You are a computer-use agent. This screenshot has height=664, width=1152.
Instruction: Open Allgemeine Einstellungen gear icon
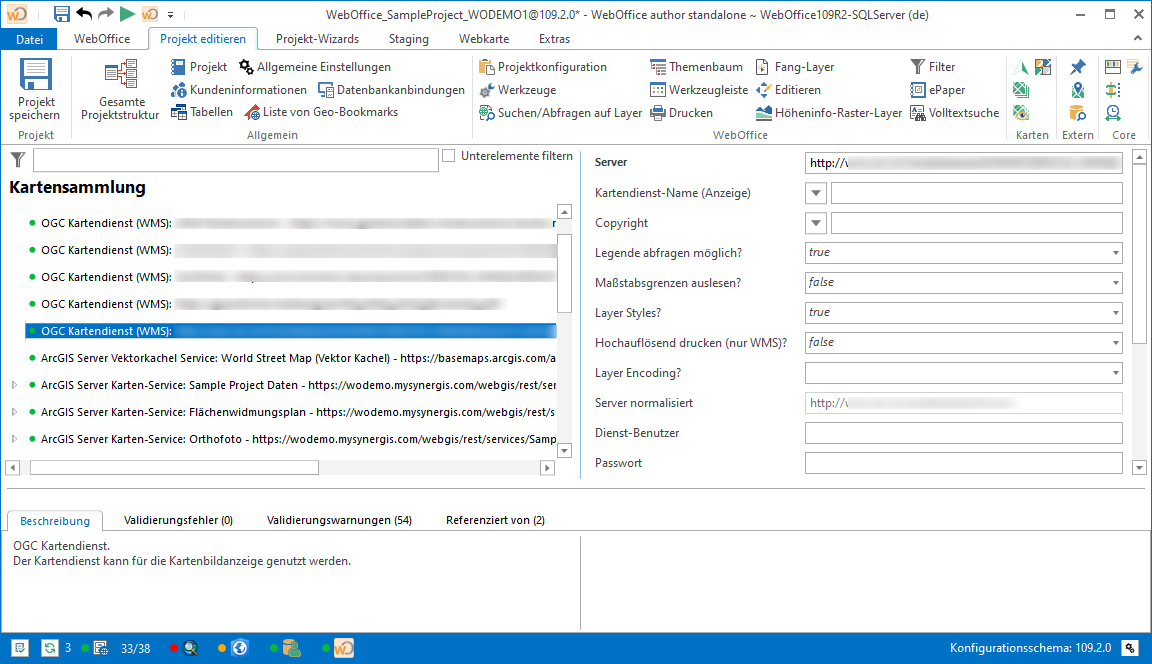[x=247, y=67]
